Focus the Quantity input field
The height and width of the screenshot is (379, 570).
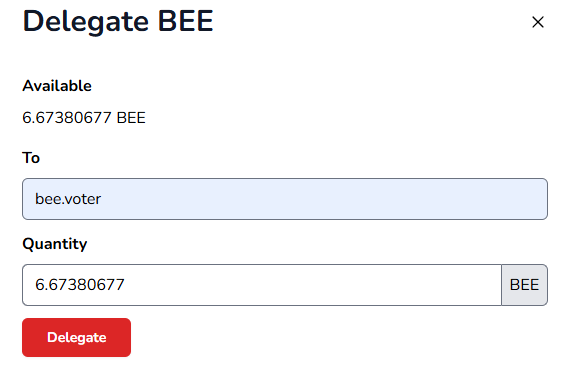262,285
